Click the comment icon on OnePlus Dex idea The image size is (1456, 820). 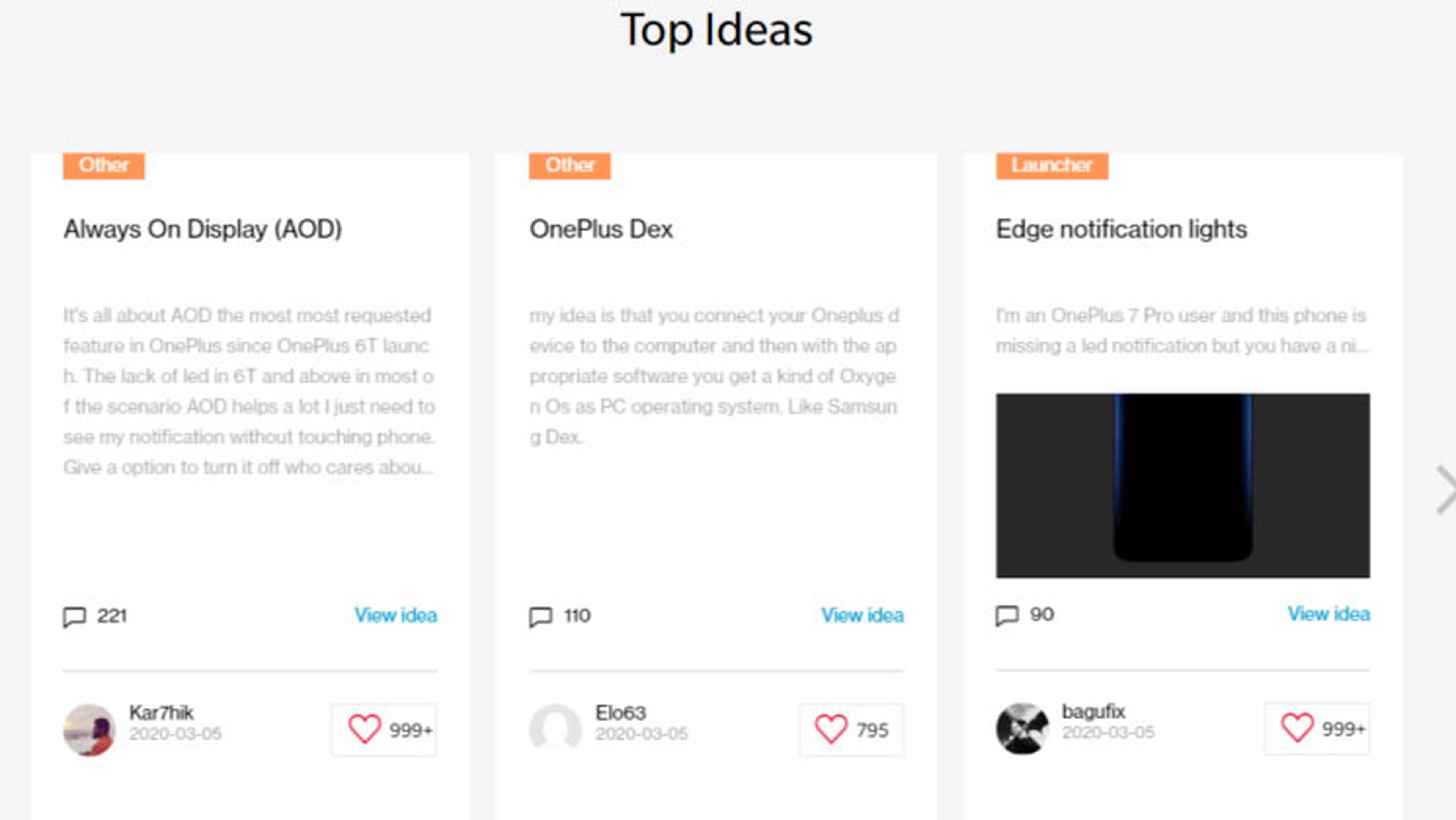pos(540,615)
